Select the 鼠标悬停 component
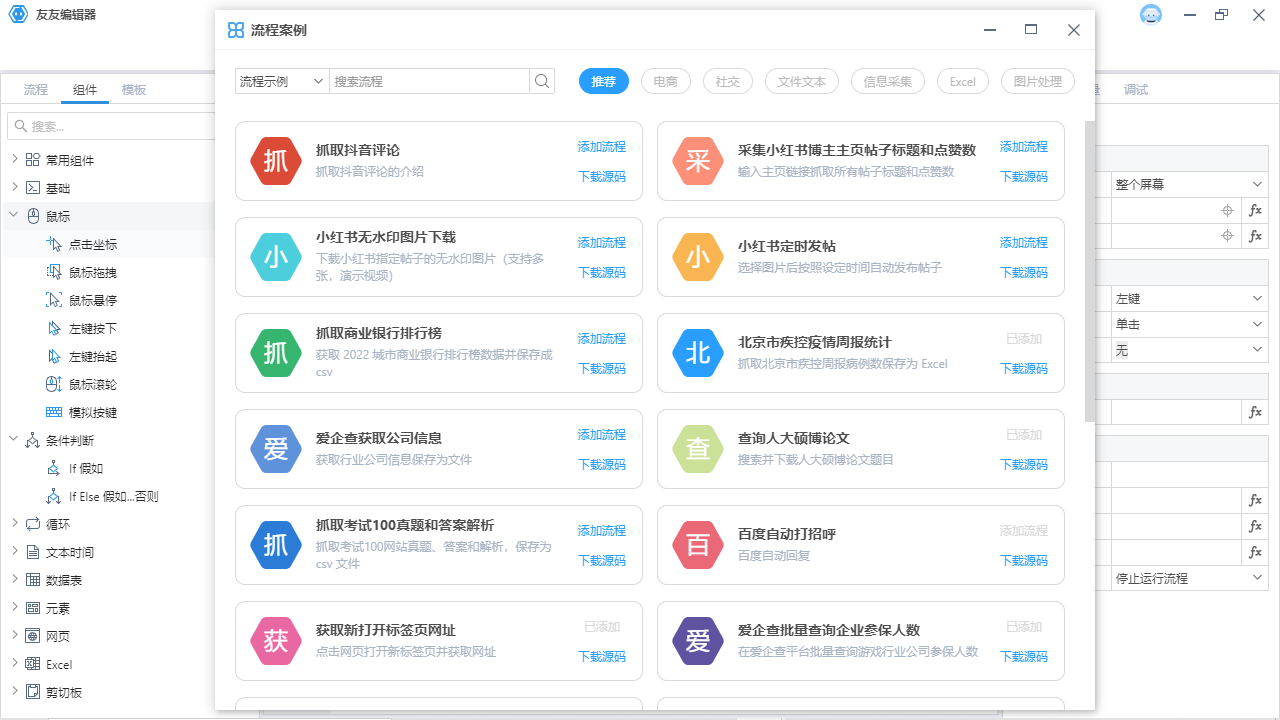Viewport: 1280px width, 720px height. click(84, 299)
